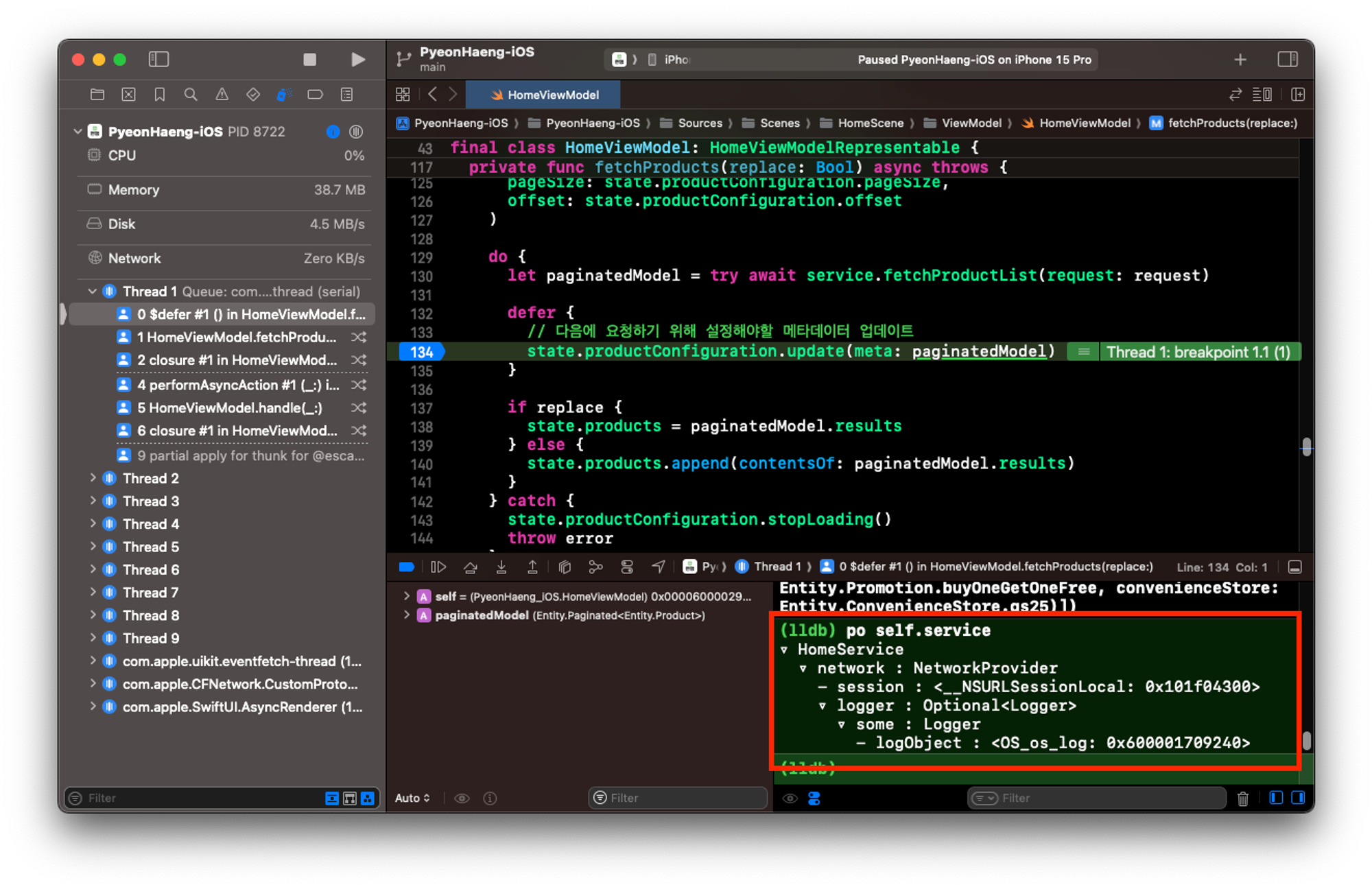Select the Memory gauge row
Screen dimensions: 1372x889
tap(225, 190)
